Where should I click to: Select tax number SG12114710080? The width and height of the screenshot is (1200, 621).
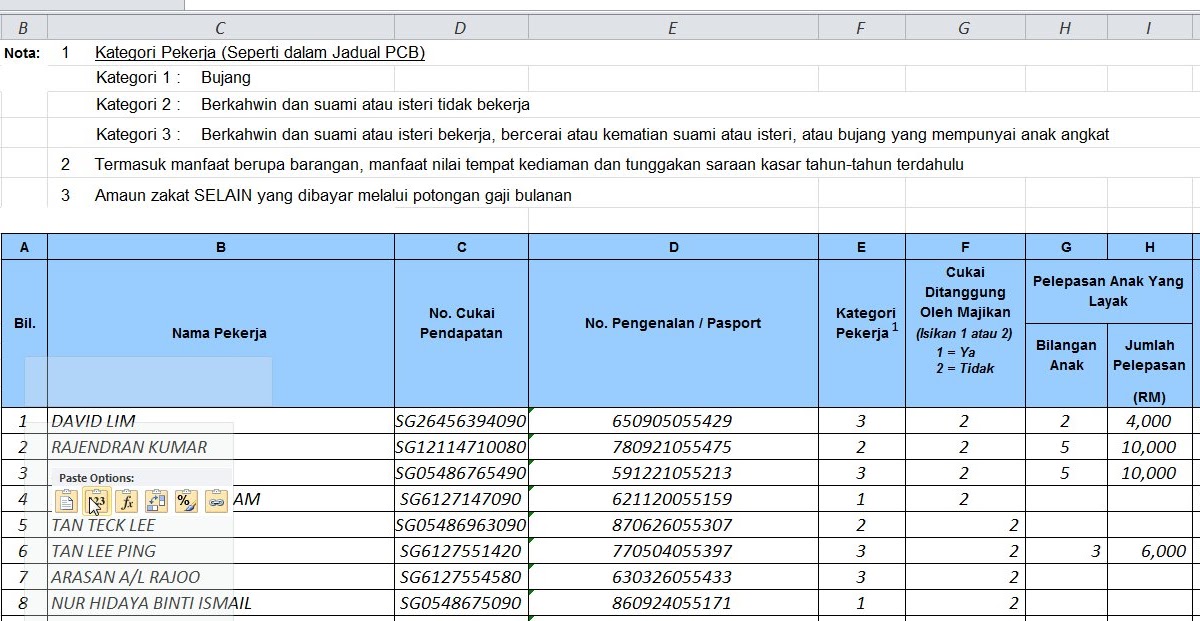click(x=461, y=447)
